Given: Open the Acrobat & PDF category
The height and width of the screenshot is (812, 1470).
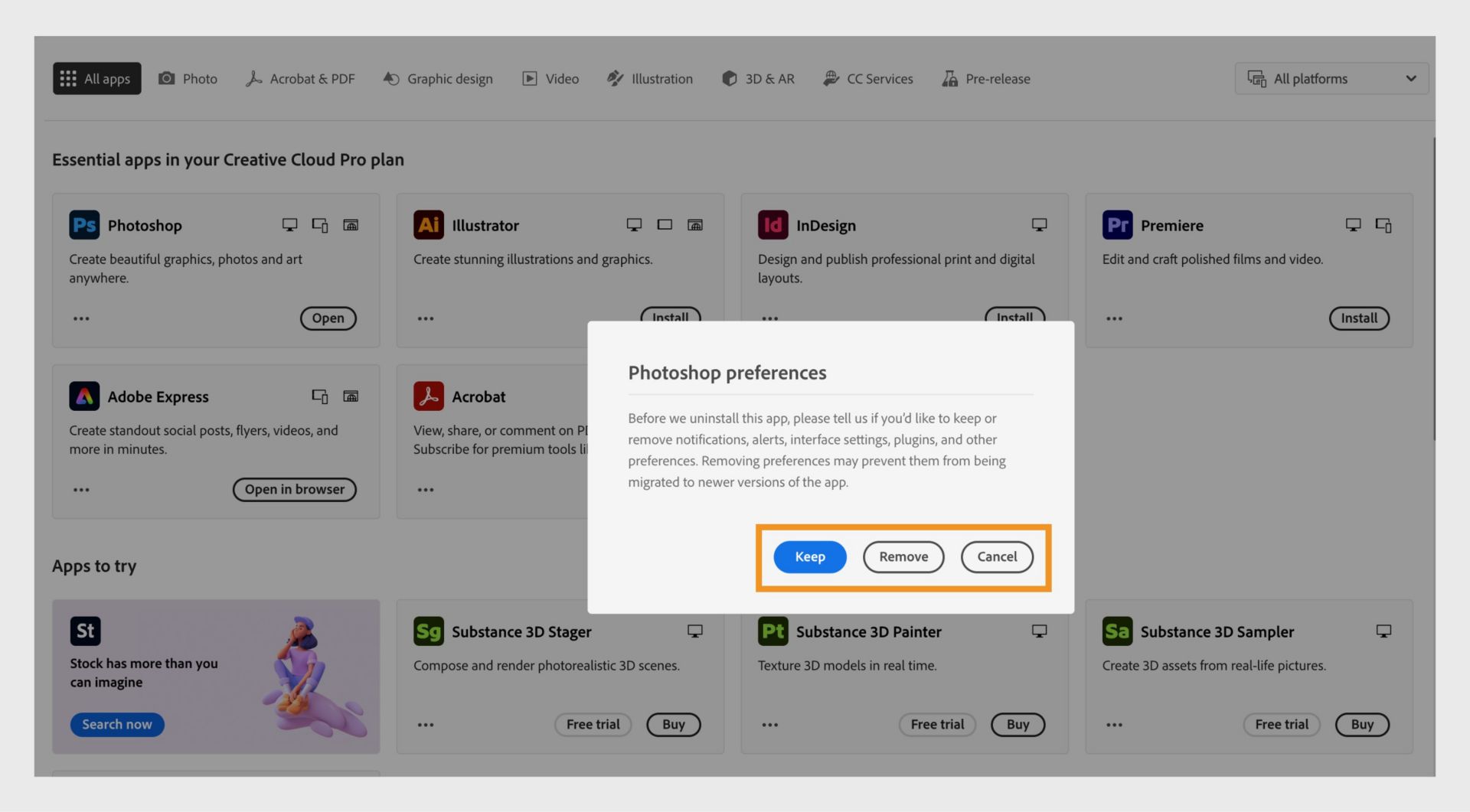Looking at the screenshot, I should click(300, 78).
